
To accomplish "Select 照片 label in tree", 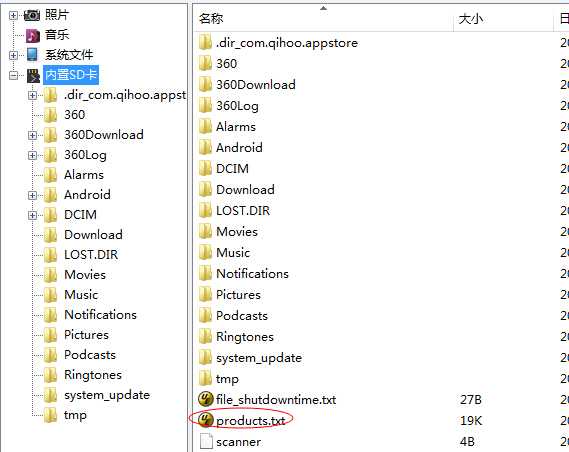I will pos(57,15).
